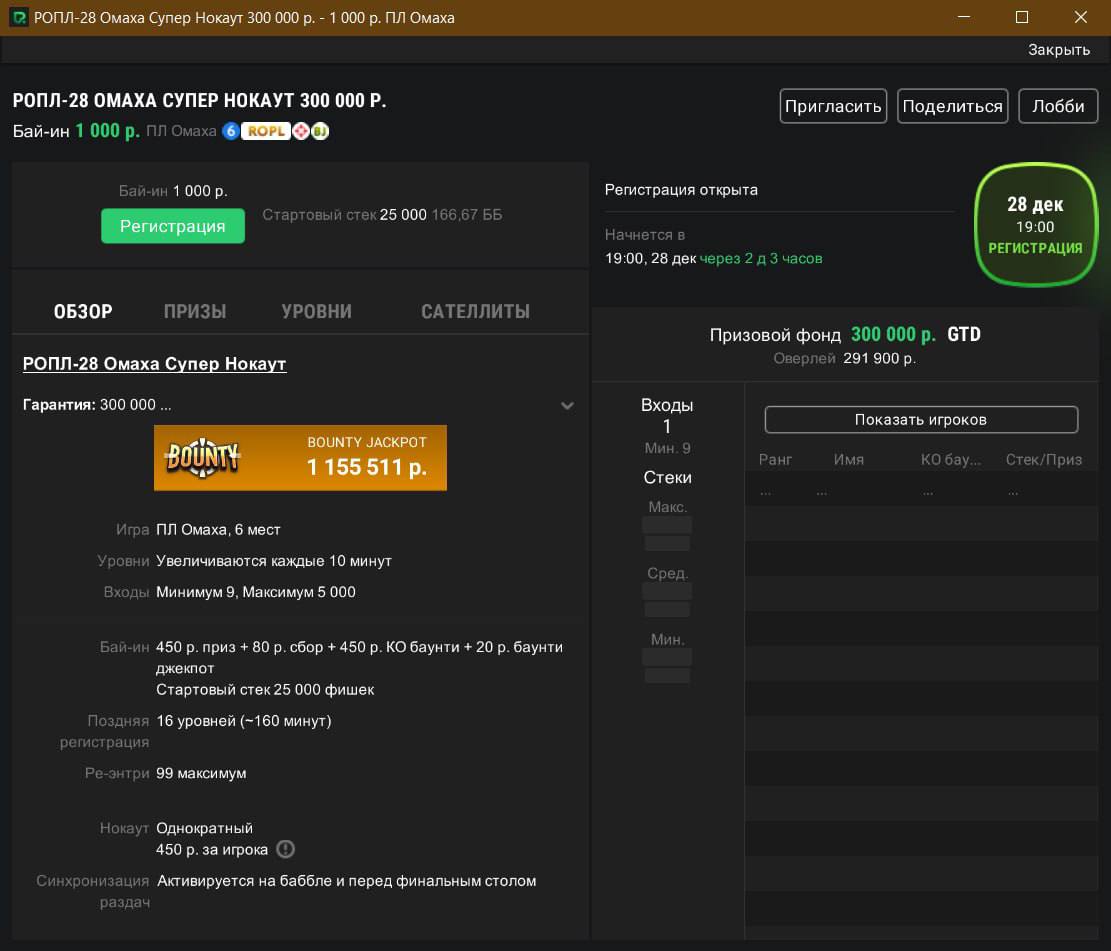Click the blue 6-max table badge
This screenshot has width=1111, height=951.
[230, 131]
